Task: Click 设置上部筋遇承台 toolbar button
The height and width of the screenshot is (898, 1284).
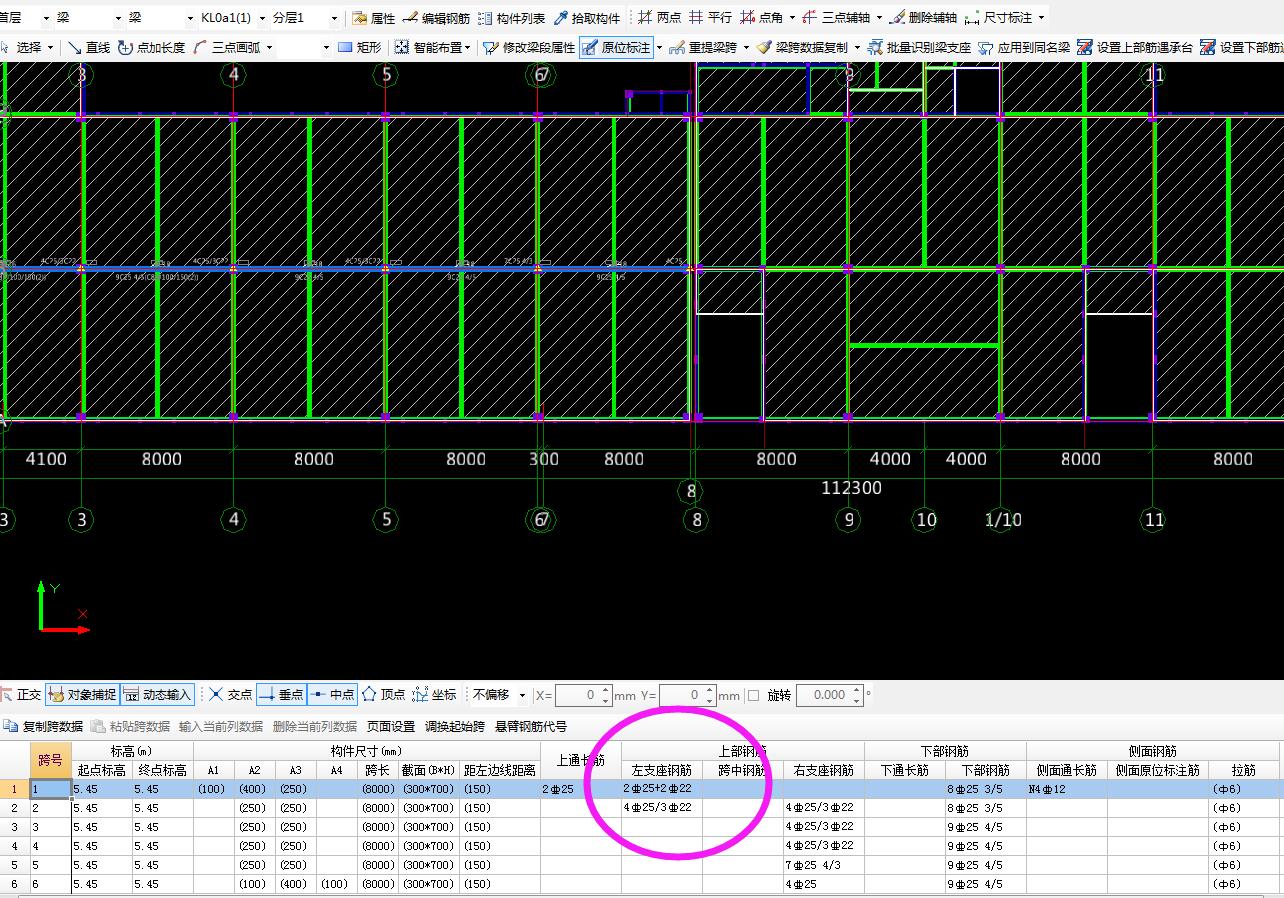Action: 1135,47
